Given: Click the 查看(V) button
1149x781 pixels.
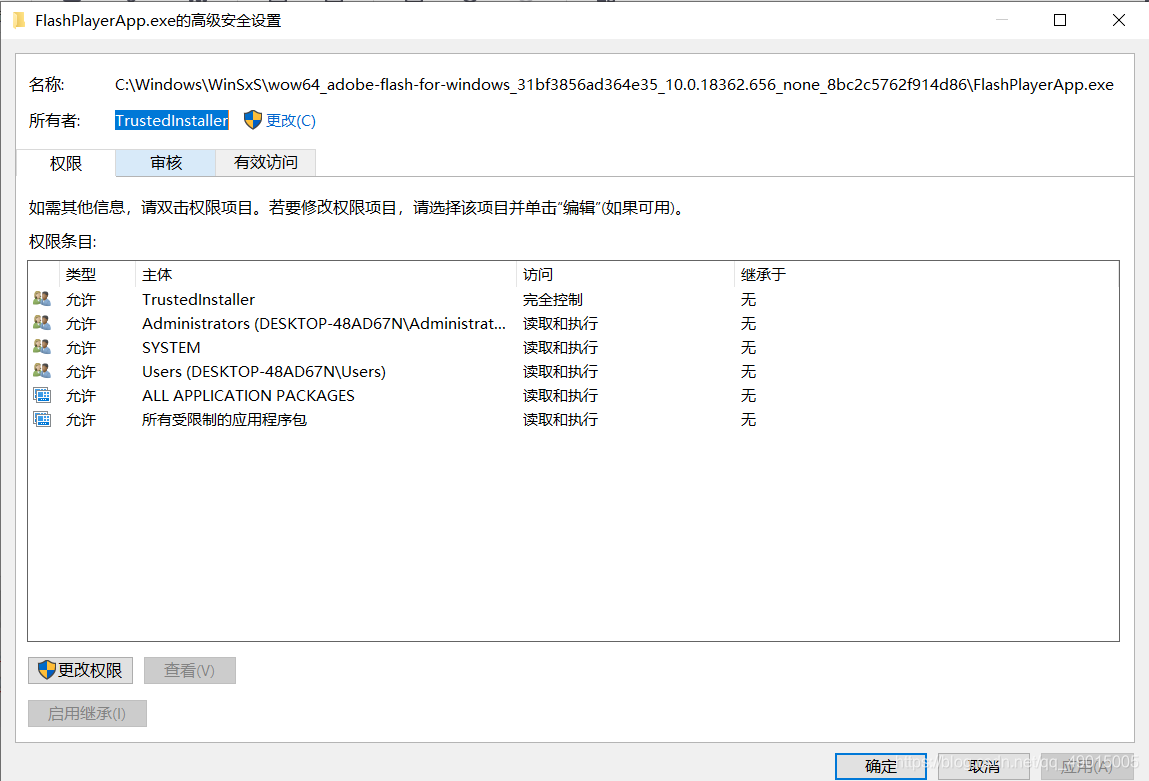Looking at the screenshot, I should coord(190,670).
